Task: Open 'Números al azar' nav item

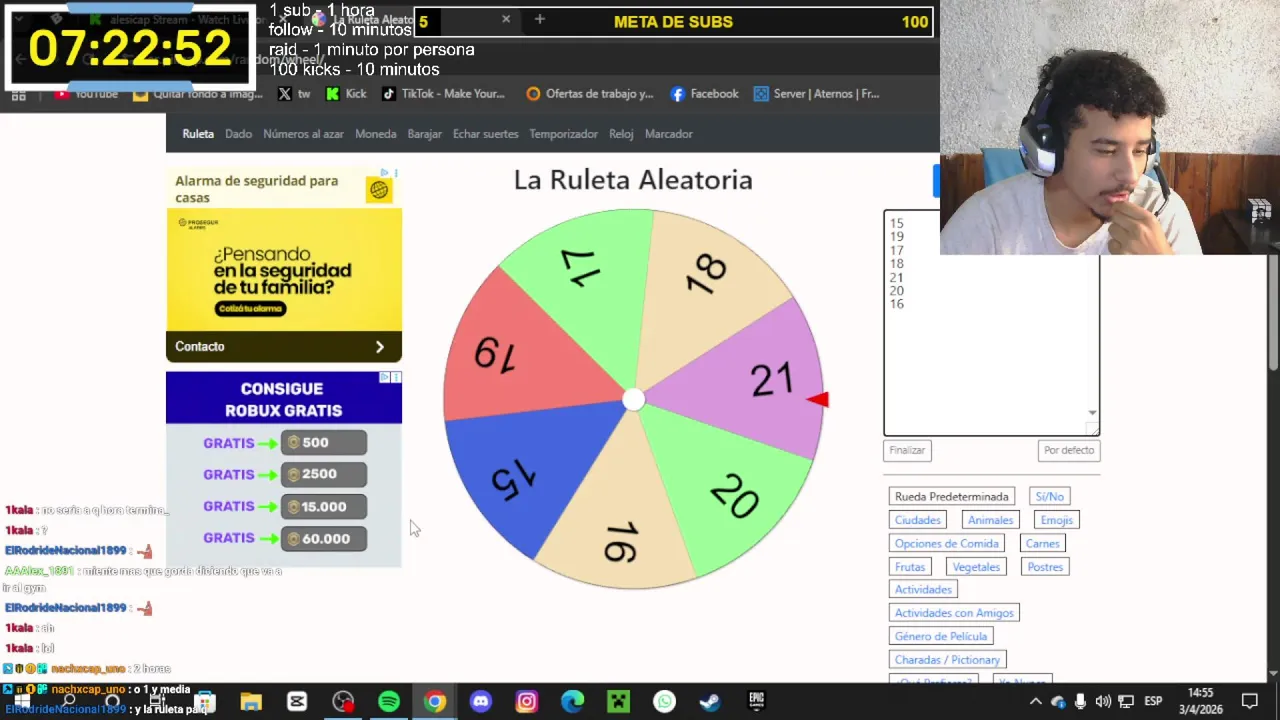Action: (x=303, y=134)
